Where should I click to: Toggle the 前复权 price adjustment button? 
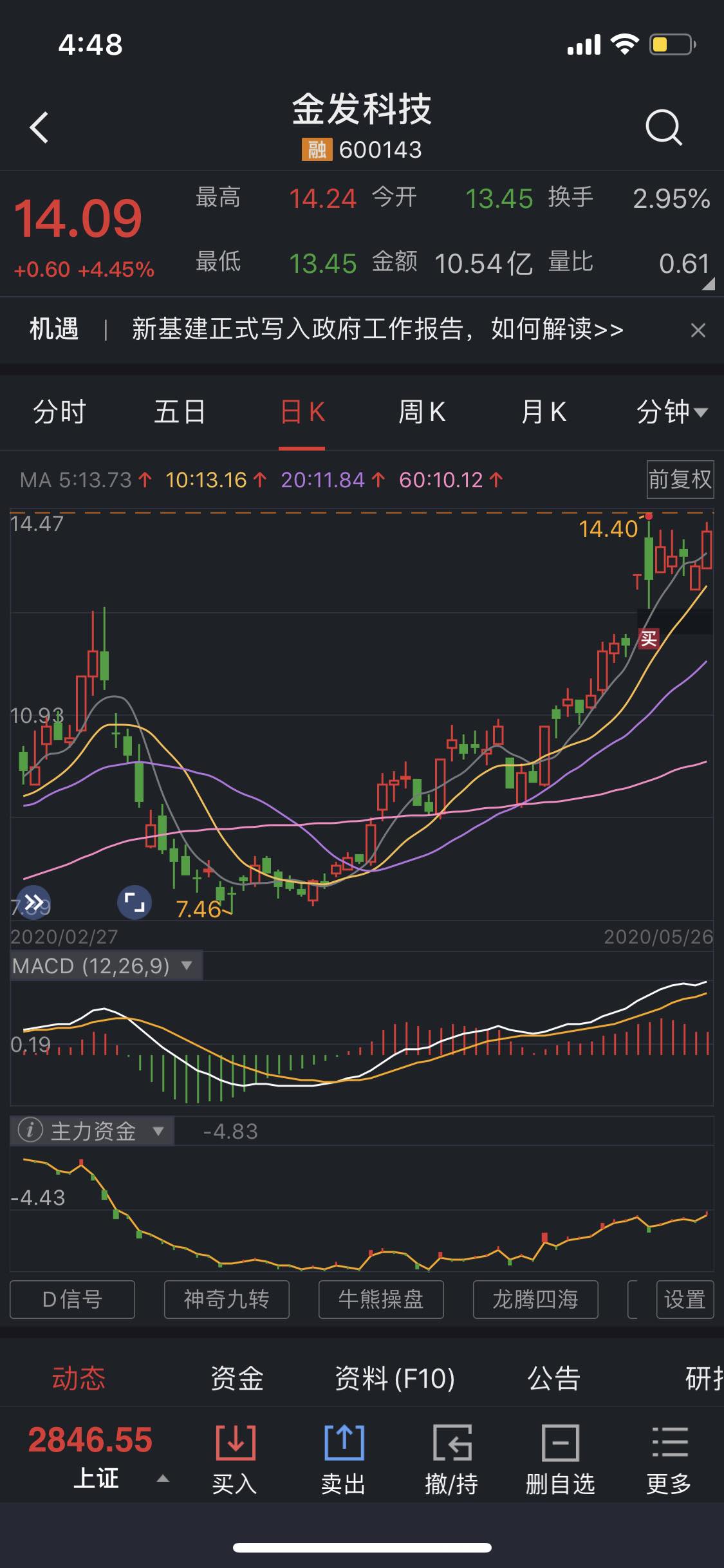click(680, 479)
